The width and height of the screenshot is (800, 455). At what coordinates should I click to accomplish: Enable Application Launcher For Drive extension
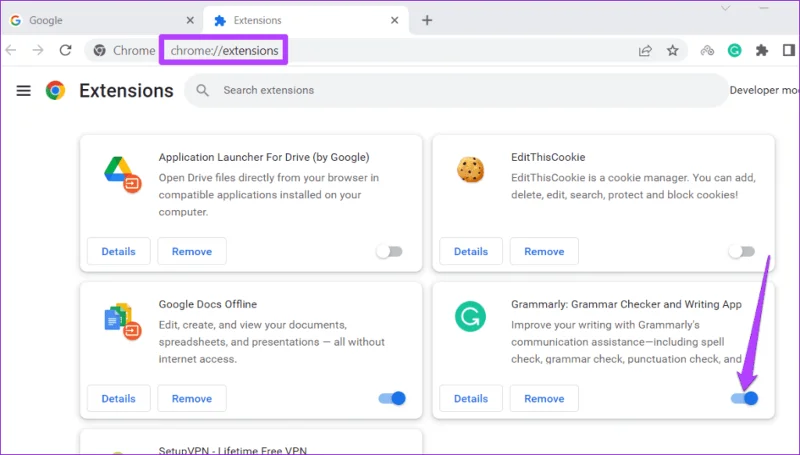tap(390, 251)
